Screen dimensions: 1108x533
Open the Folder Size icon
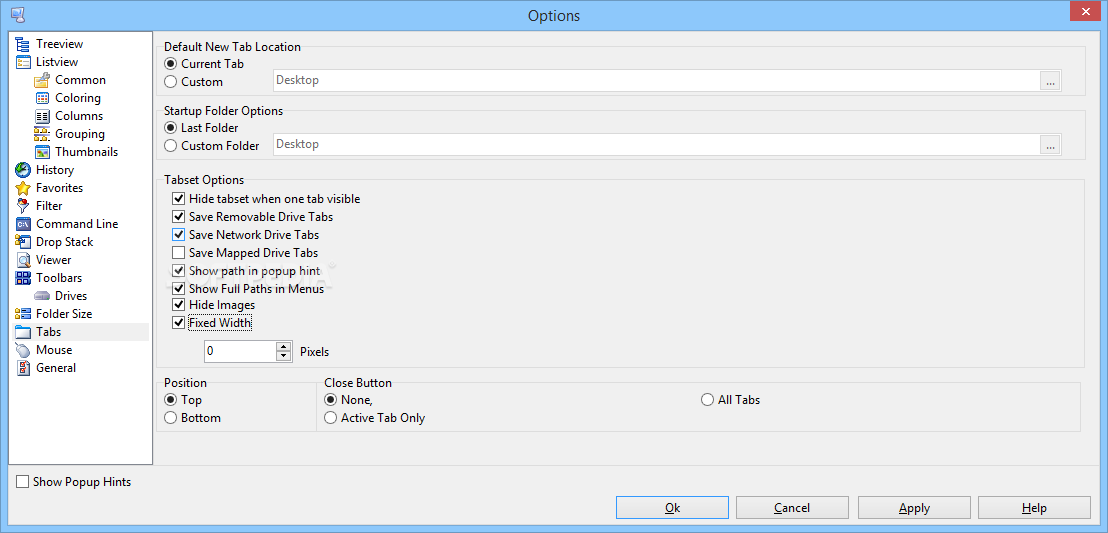pyautogui.click(x=23, y=314)
